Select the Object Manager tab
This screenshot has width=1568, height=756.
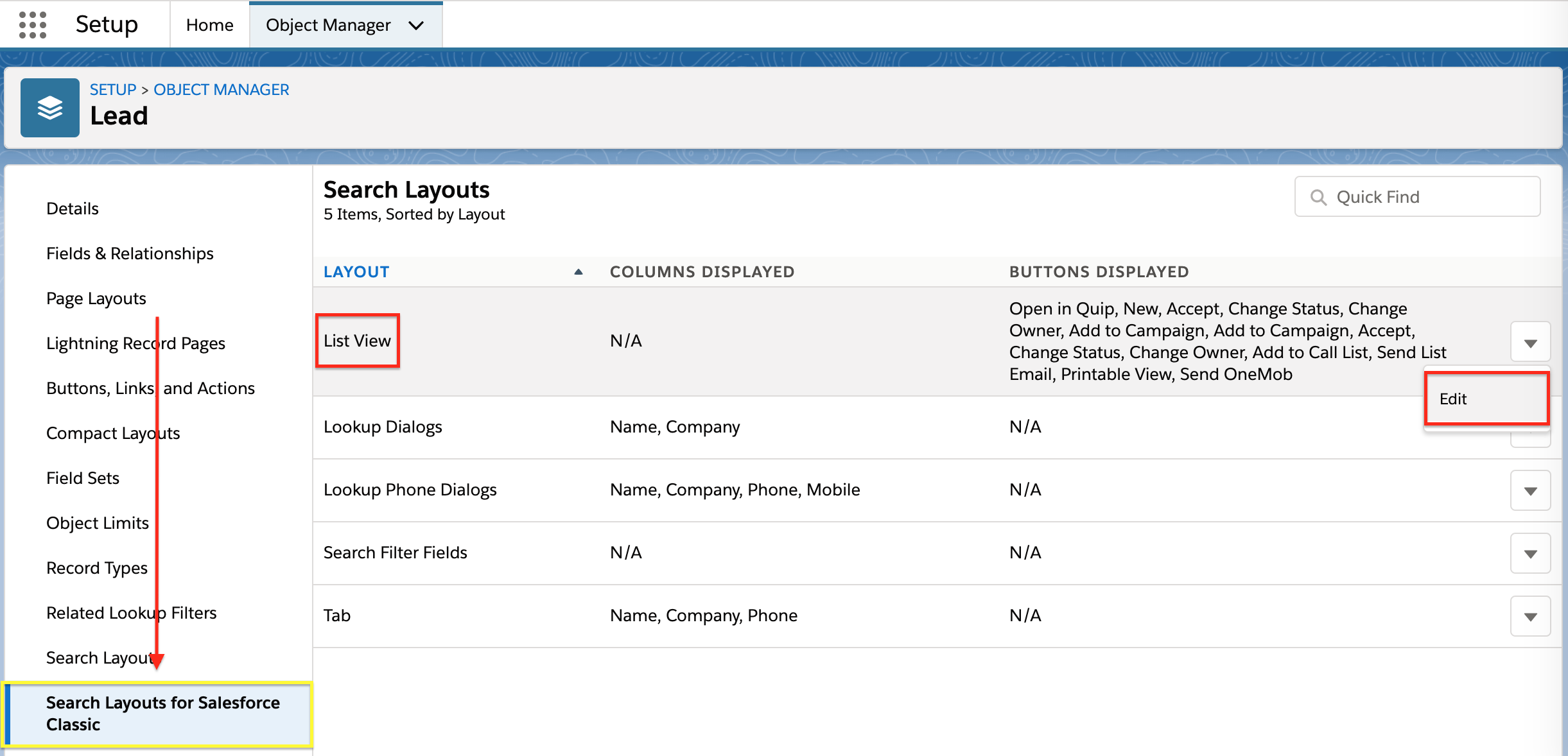(328, 25)
